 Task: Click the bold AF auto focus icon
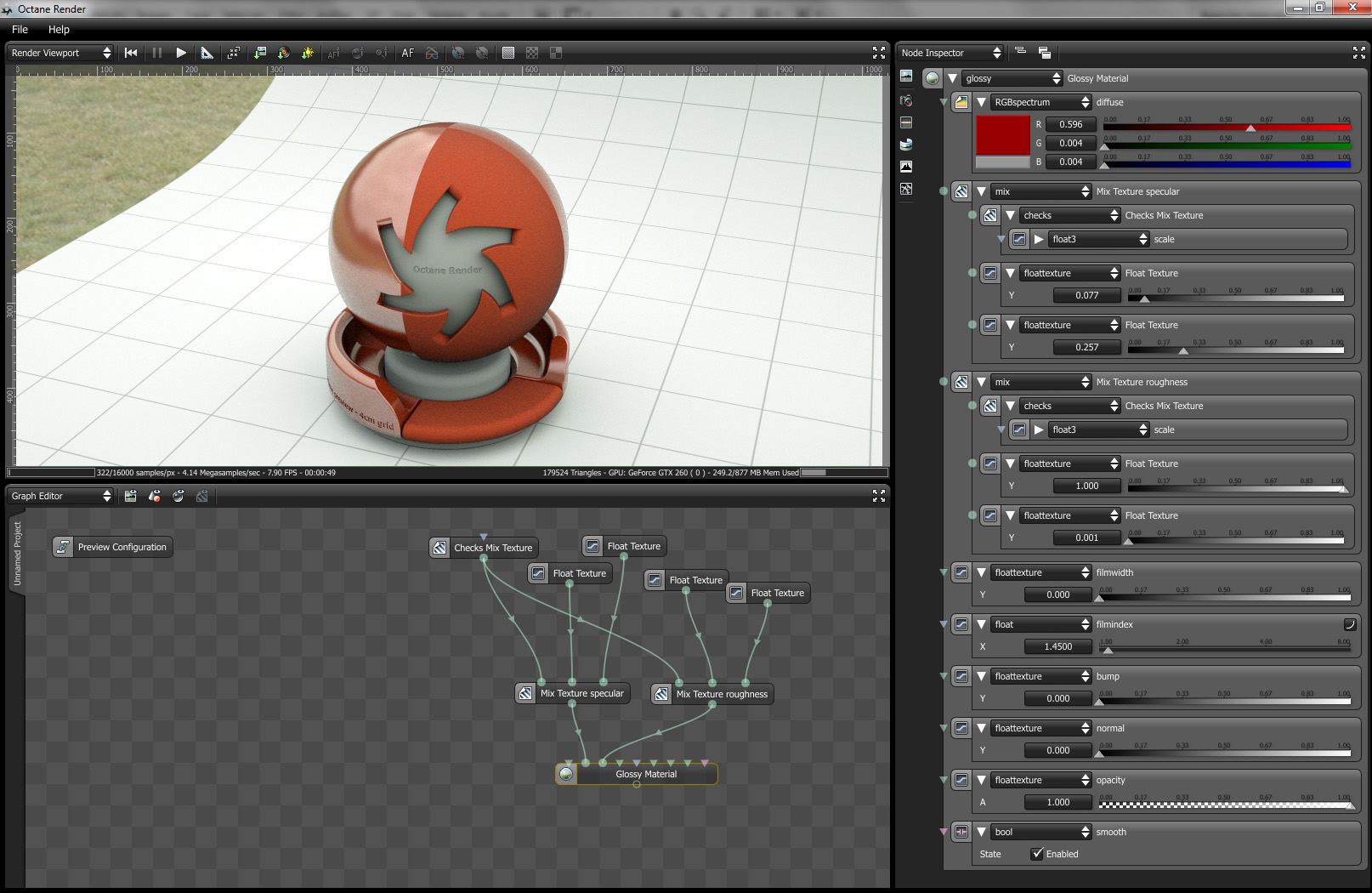pyautogui.click(x=408, y=53)
